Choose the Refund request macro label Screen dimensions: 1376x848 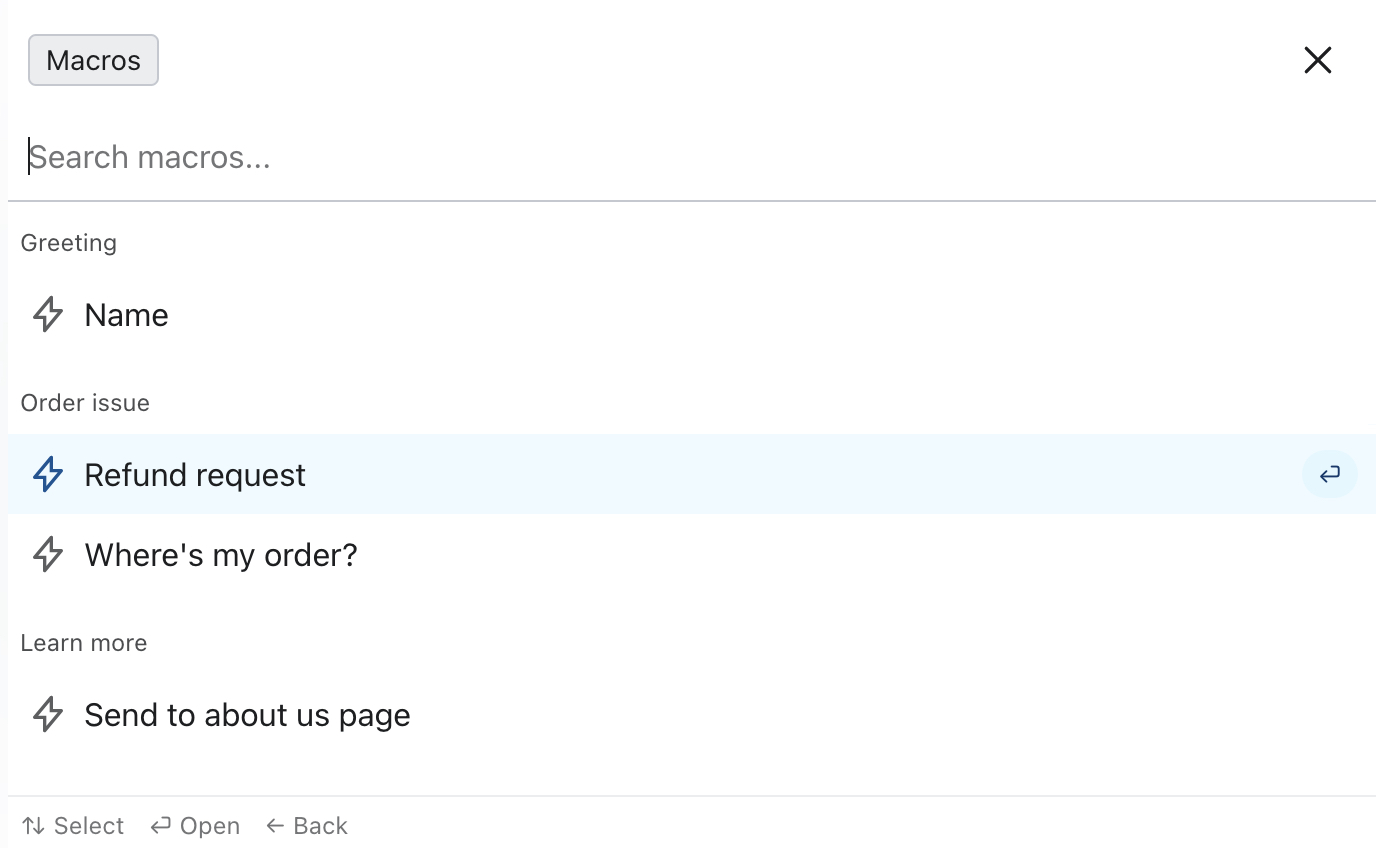click(x=195, y=475)
